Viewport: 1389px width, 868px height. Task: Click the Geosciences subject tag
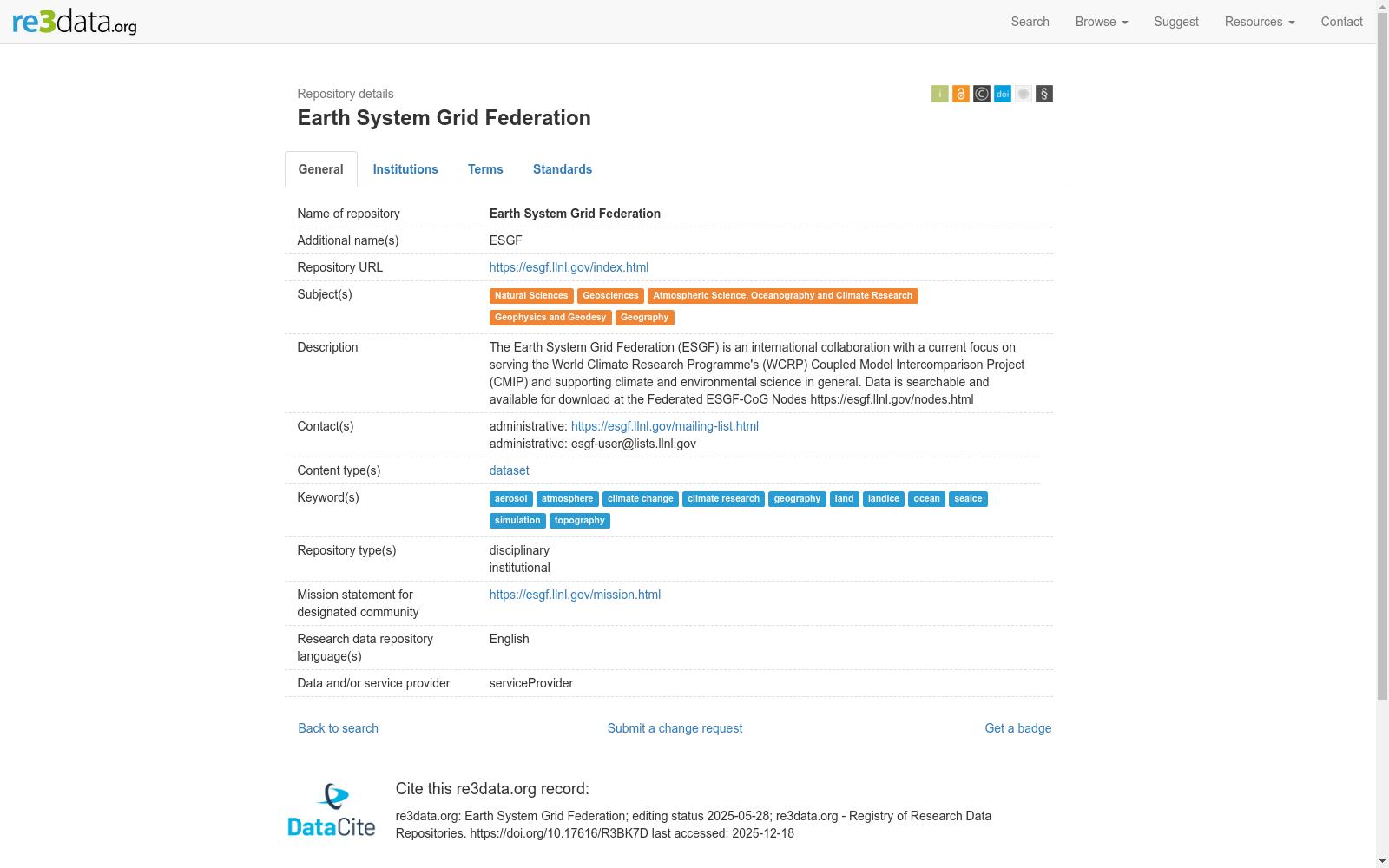point(610,296)
